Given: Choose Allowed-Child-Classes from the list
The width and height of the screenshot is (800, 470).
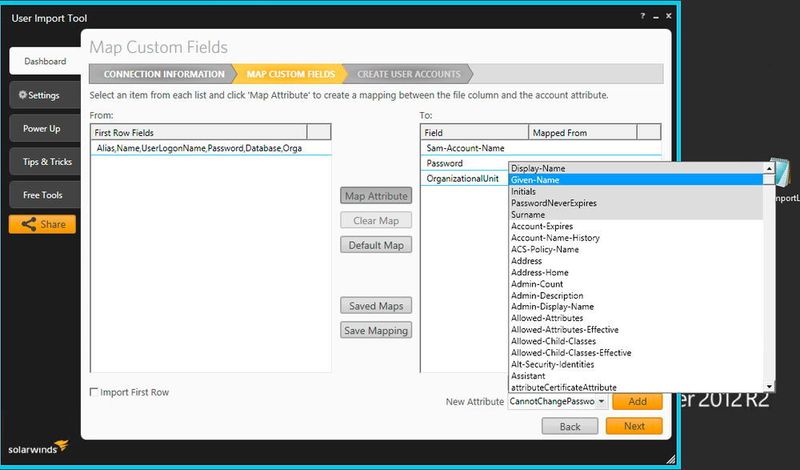Looking at the screenshot, I should pos(636,341).
